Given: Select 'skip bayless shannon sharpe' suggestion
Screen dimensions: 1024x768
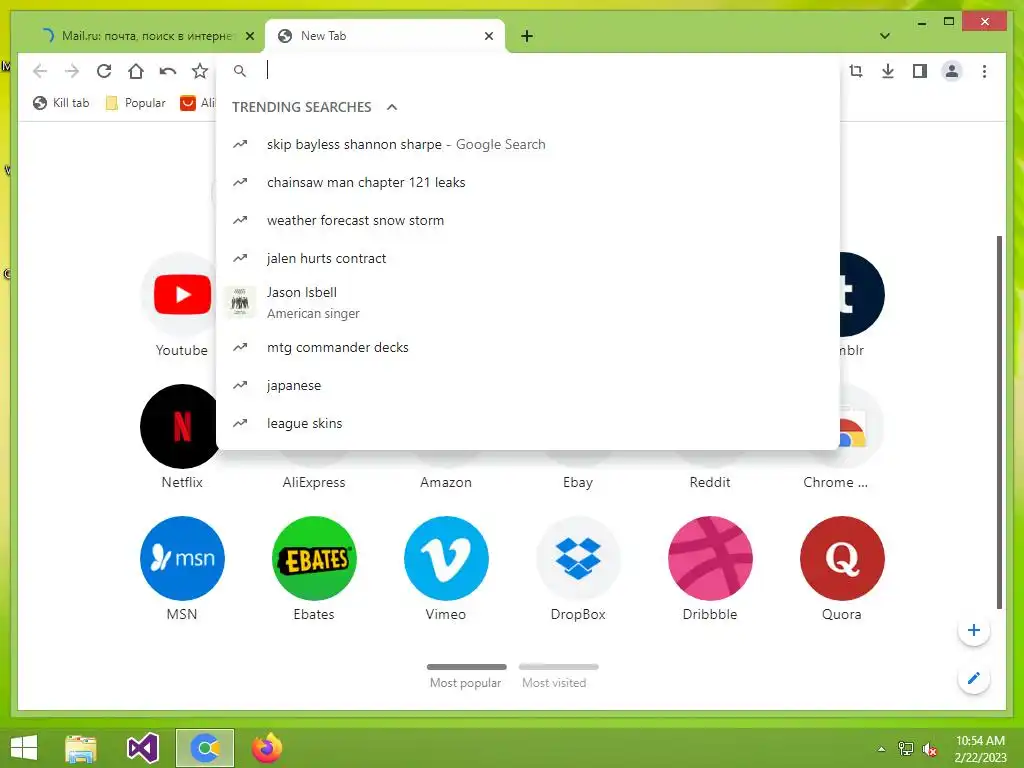Looking at the screenshot, I should pyautogui.click(x=528, y=144).
